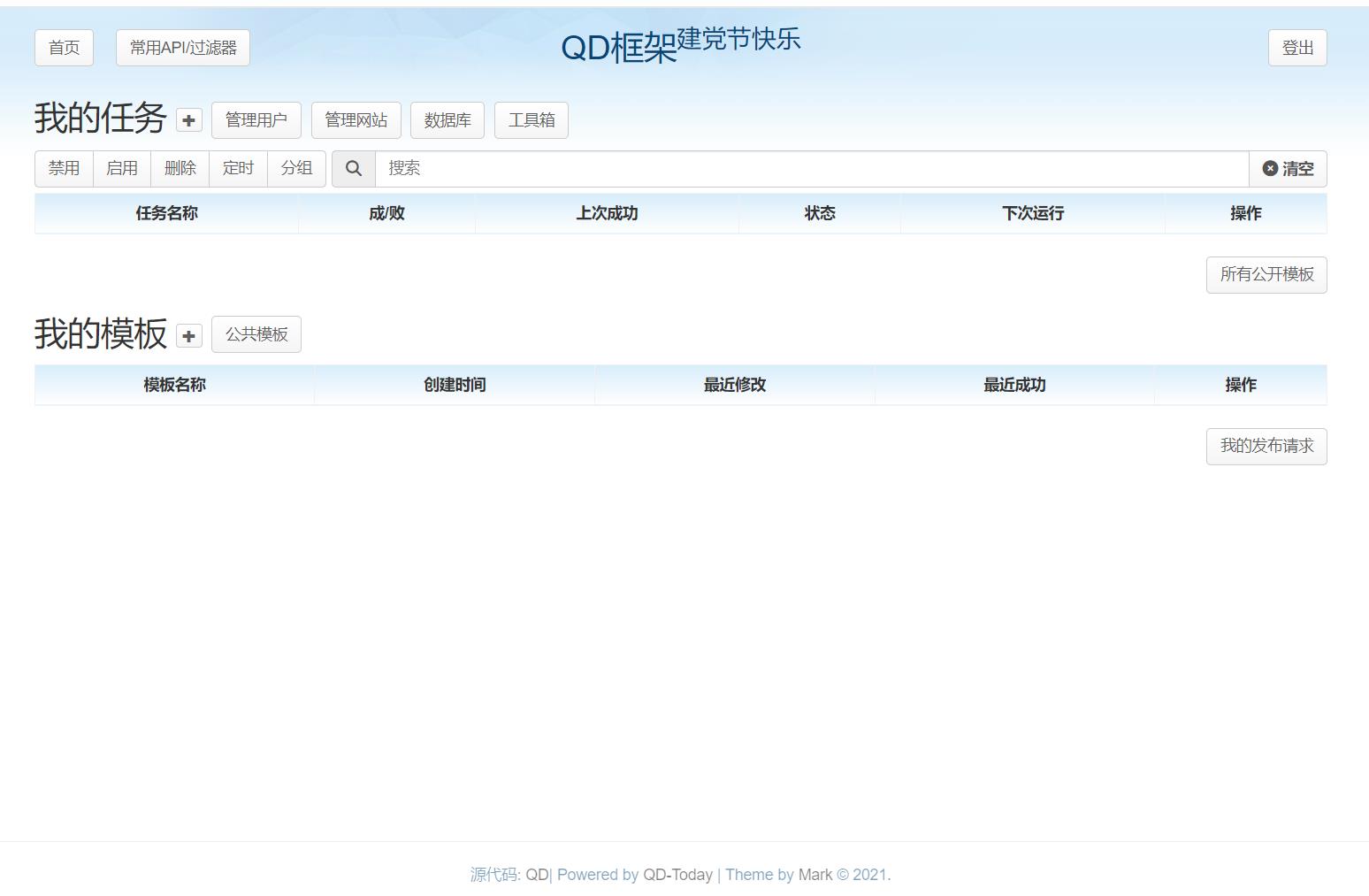Screen dimensions: 1369x896
Task: Click the 我的模板 heading
Action: click(x=101, y=333)
